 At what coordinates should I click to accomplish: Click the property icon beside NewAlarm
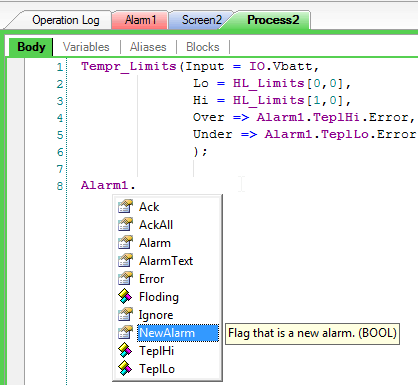[x=125, y=333]
